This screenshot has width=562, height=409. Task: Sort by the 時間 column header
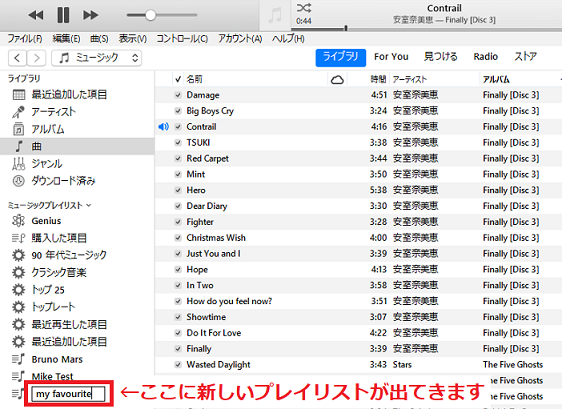point(378,79)
